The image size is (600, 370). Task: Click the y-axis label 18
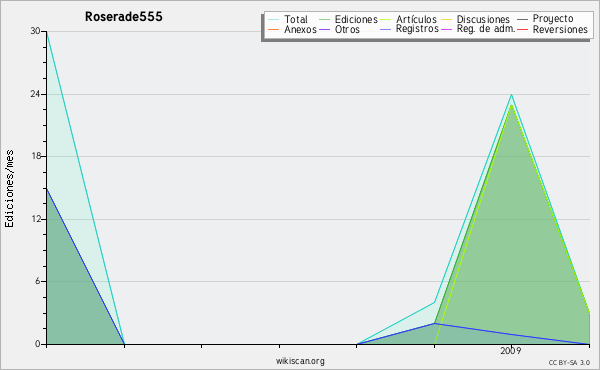(x=36, y=156)
